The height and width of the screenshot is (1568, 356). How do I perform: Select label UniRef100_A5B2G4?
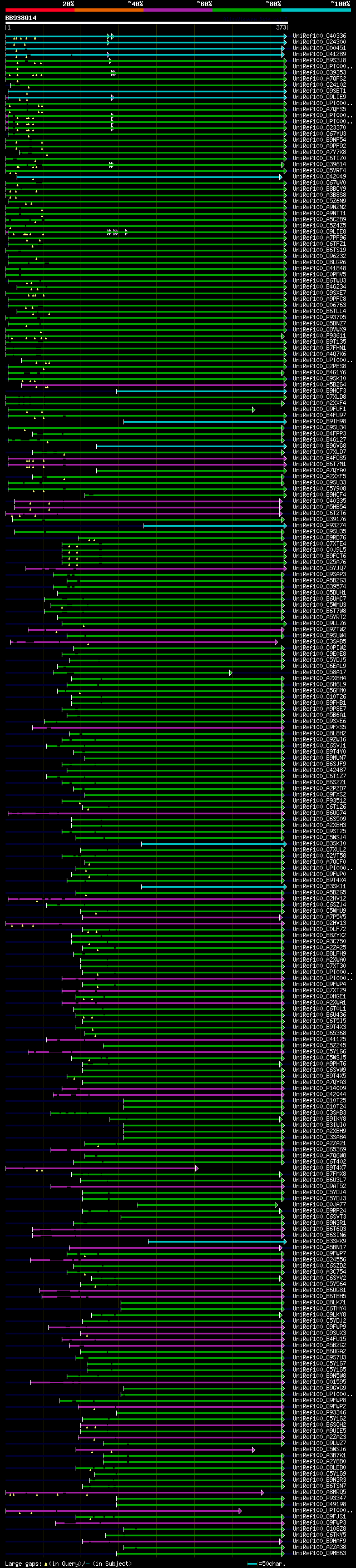tap(319, 385)
